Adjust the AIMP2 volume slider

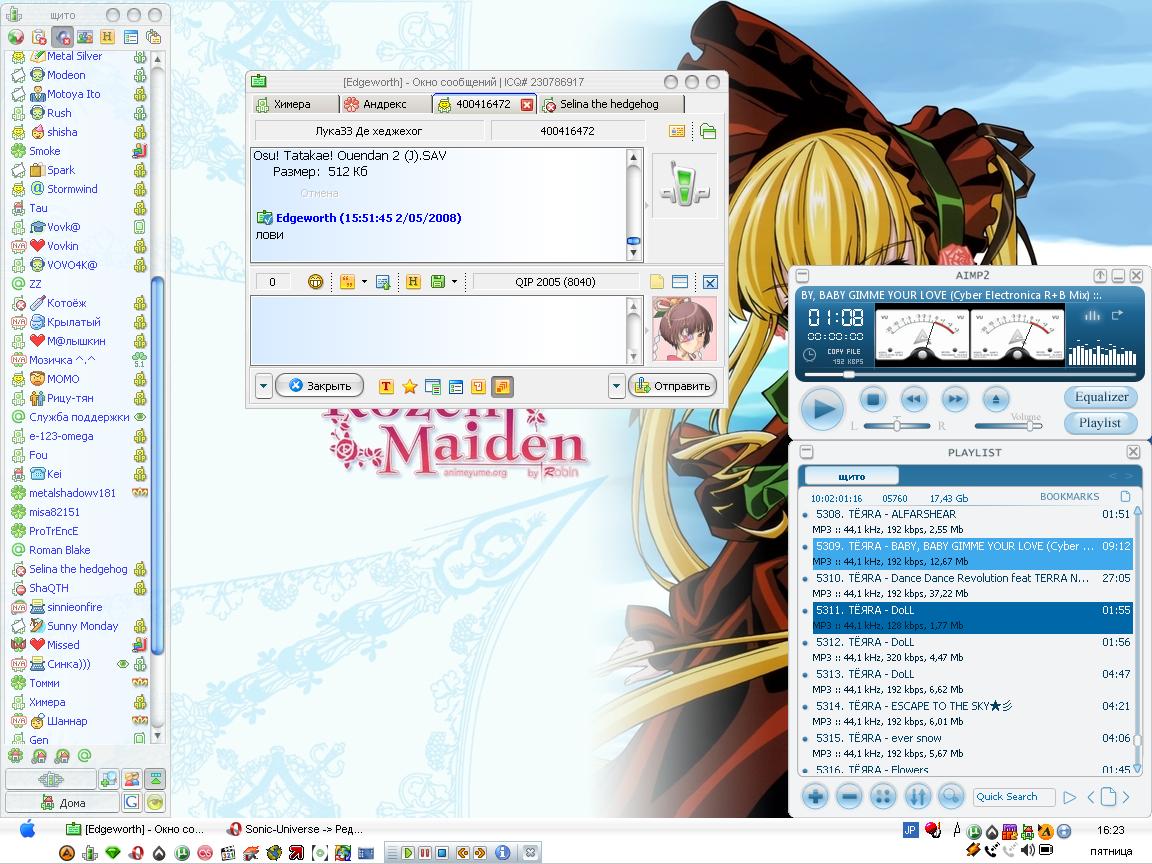[x=1008, y=426]
